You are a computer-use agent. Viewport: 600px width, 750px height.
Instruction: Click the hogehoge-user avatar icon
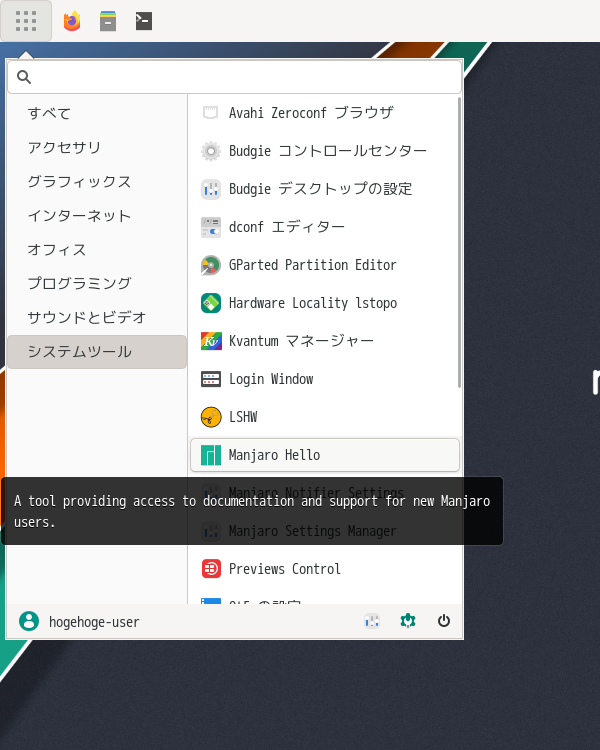[x=29, y=621]
